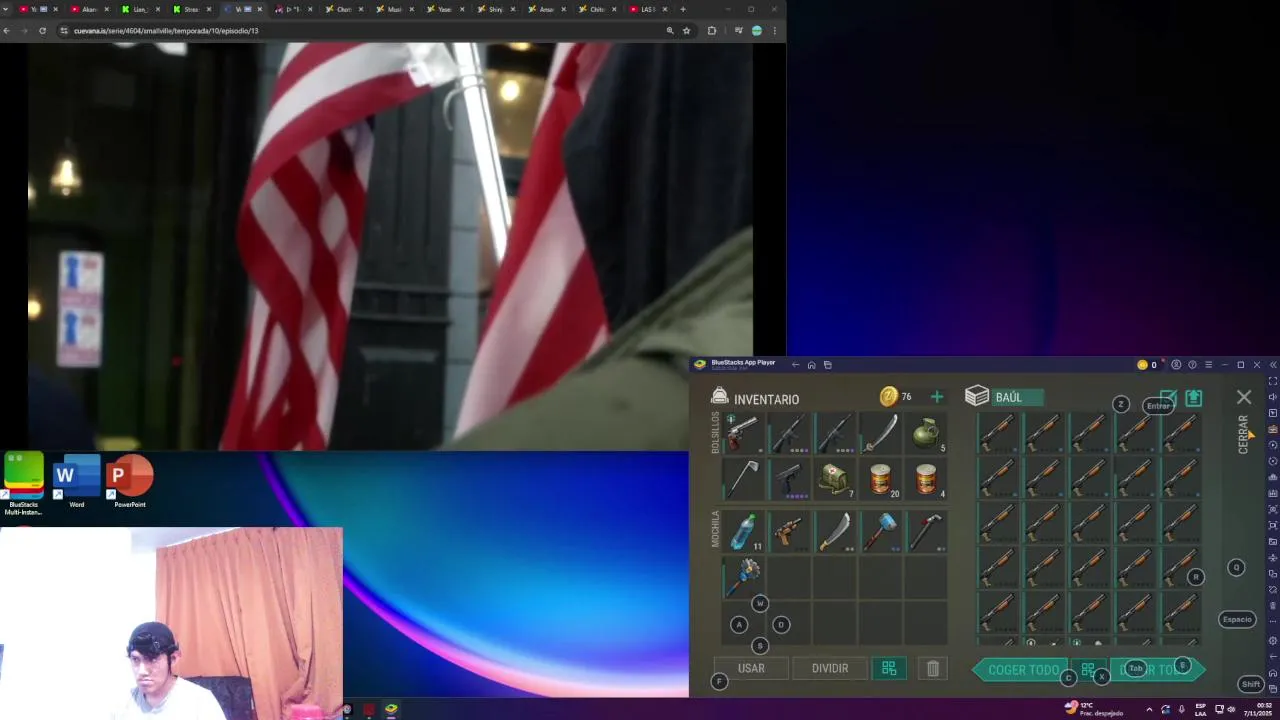Add coins with the green plus
Screen dimensions: 1280x720
click(936, 397)
